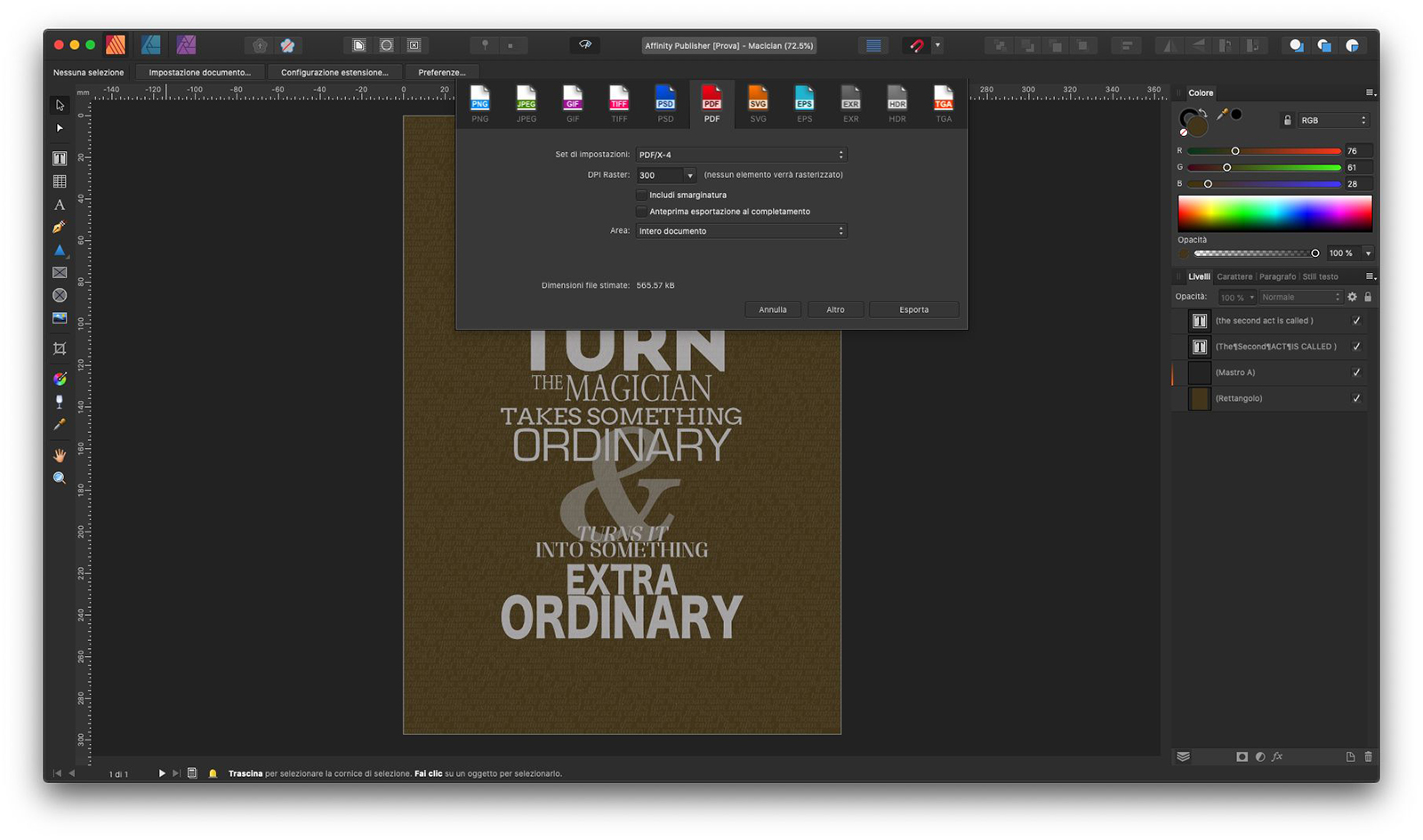
Task: Switch to the Stili testo tab
Action: [x=1321, y=276]
